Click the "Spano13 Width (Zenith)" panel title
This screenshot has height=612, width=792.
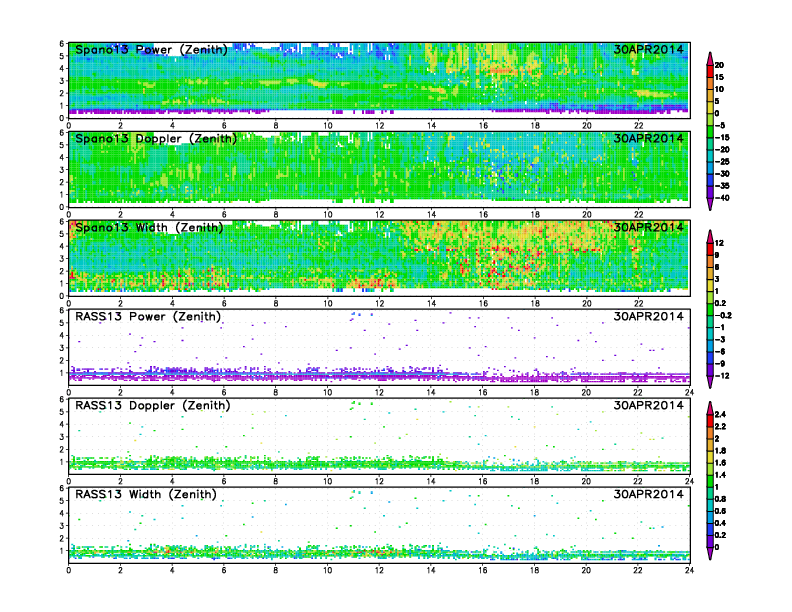[x=149, y=228]
